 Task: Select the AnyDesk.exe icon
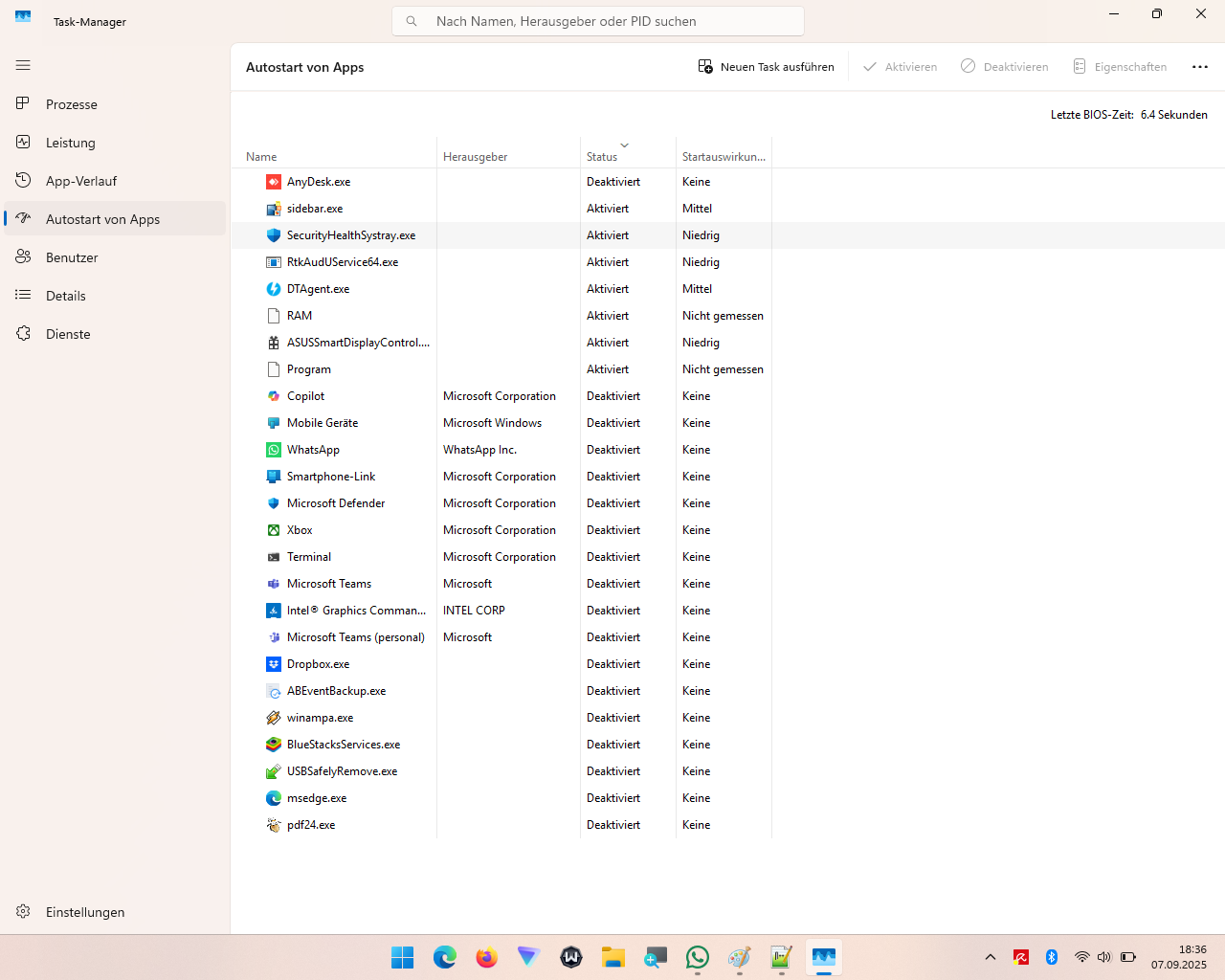click(274, 182)
